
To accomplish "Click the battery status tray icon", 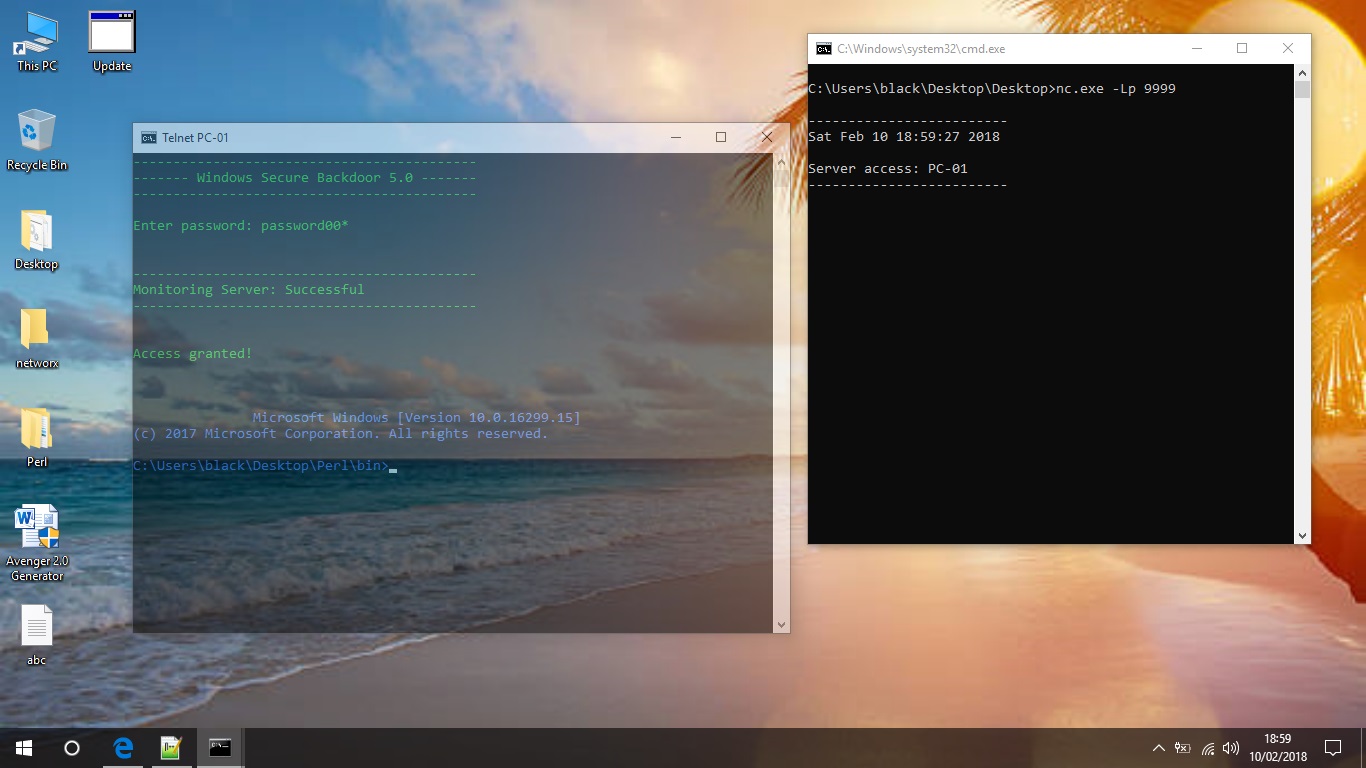I will (1183, 748).
